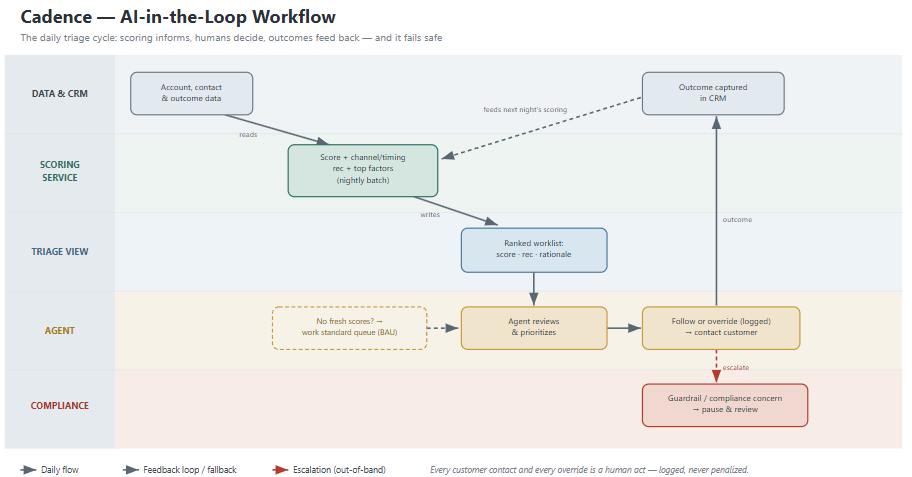912x477 pixels.
Task: Click the 'No fresh scores?' dashed box
Action: pyautogui.click(x=350, y=328)
